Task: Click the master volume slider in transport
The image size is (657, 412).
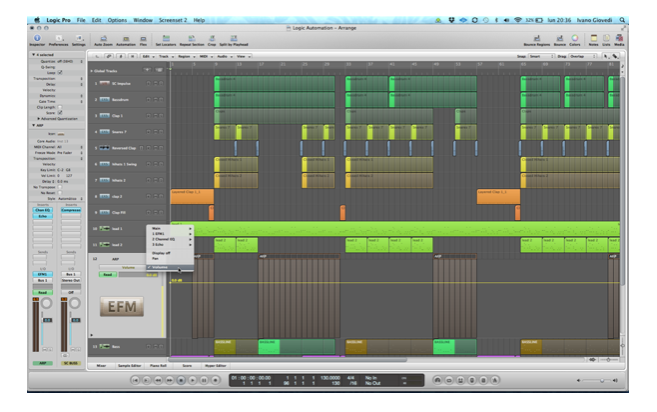Action: pyautogui.click(x=597, y=381)
